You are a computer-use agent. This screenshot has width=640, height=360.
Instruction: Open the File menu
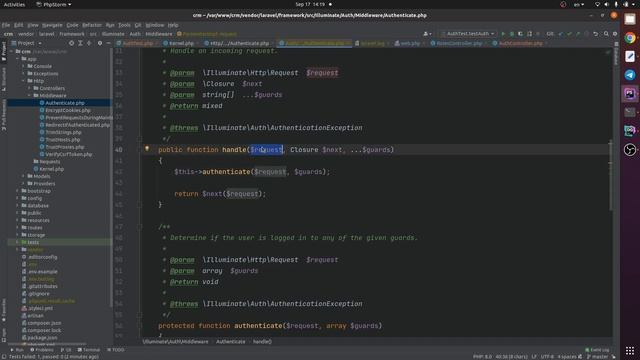[6, 25]
